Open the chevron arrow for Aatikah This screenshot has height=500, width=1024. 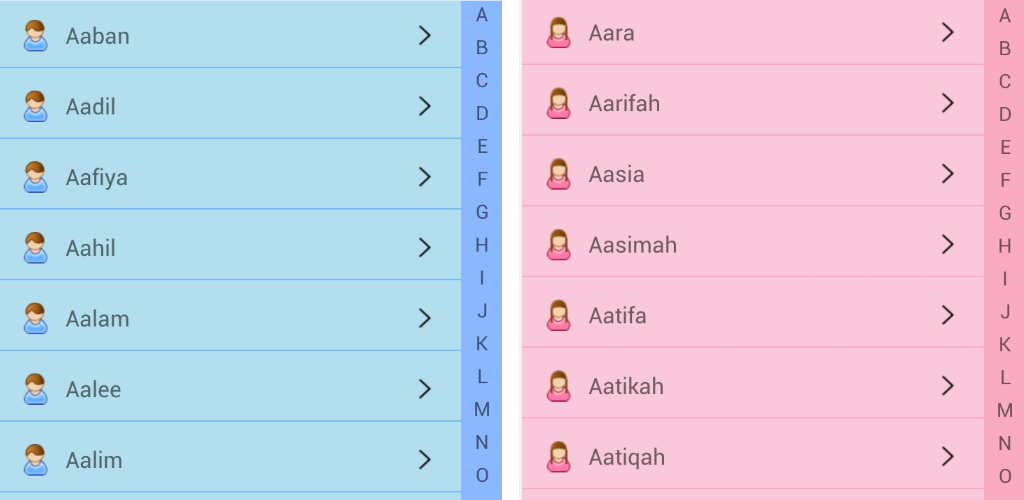click(x=948, y=386)
